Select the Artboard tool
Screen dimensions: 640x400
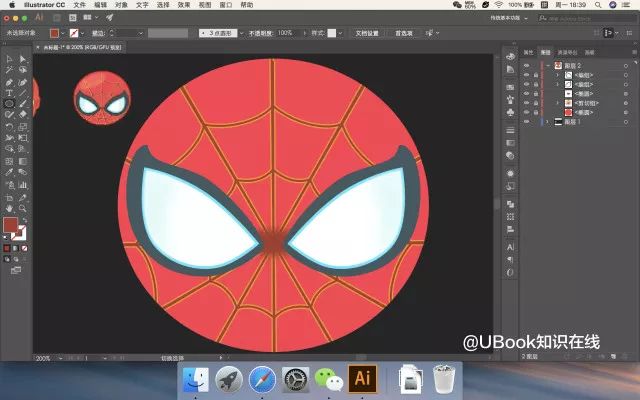[x=9, y=198]
